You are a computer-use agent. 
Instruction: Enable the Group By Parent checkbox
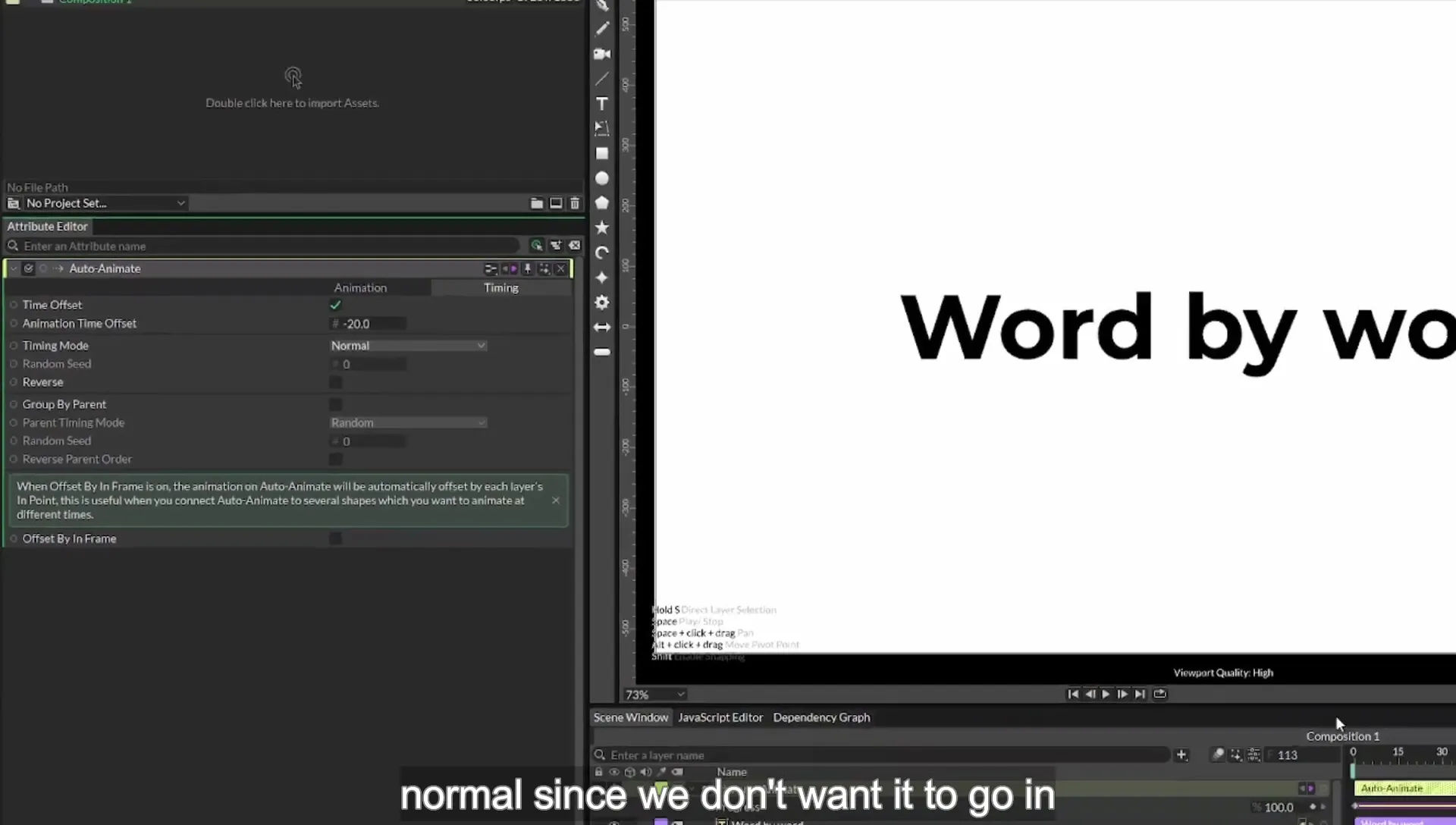335,404
